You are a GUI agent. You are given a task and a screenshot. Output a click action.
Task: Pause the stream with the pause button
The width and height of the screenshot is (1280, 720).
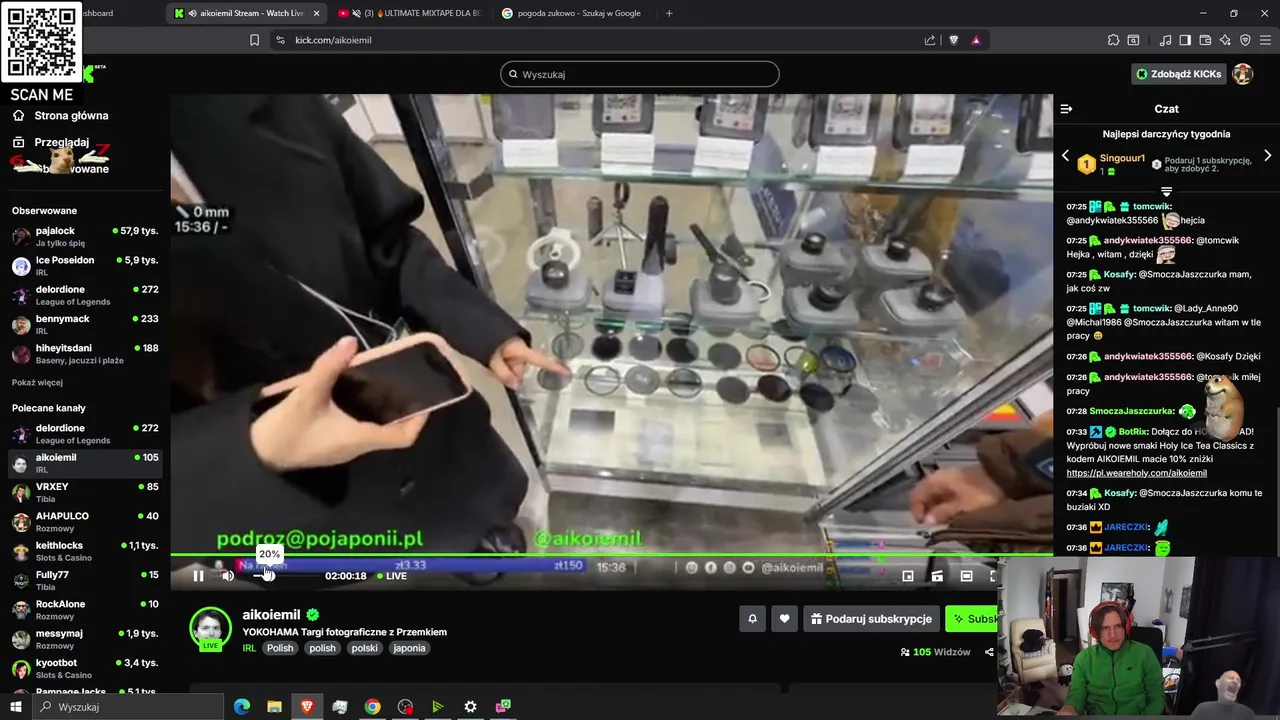click(x=198, y=576)
